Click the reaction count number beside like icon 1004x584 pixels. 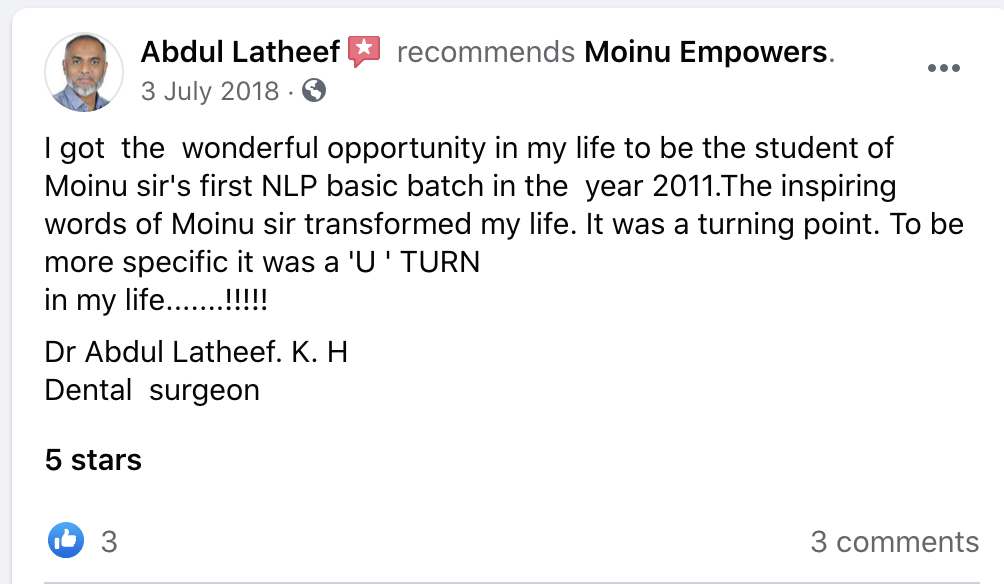[109, 542]
